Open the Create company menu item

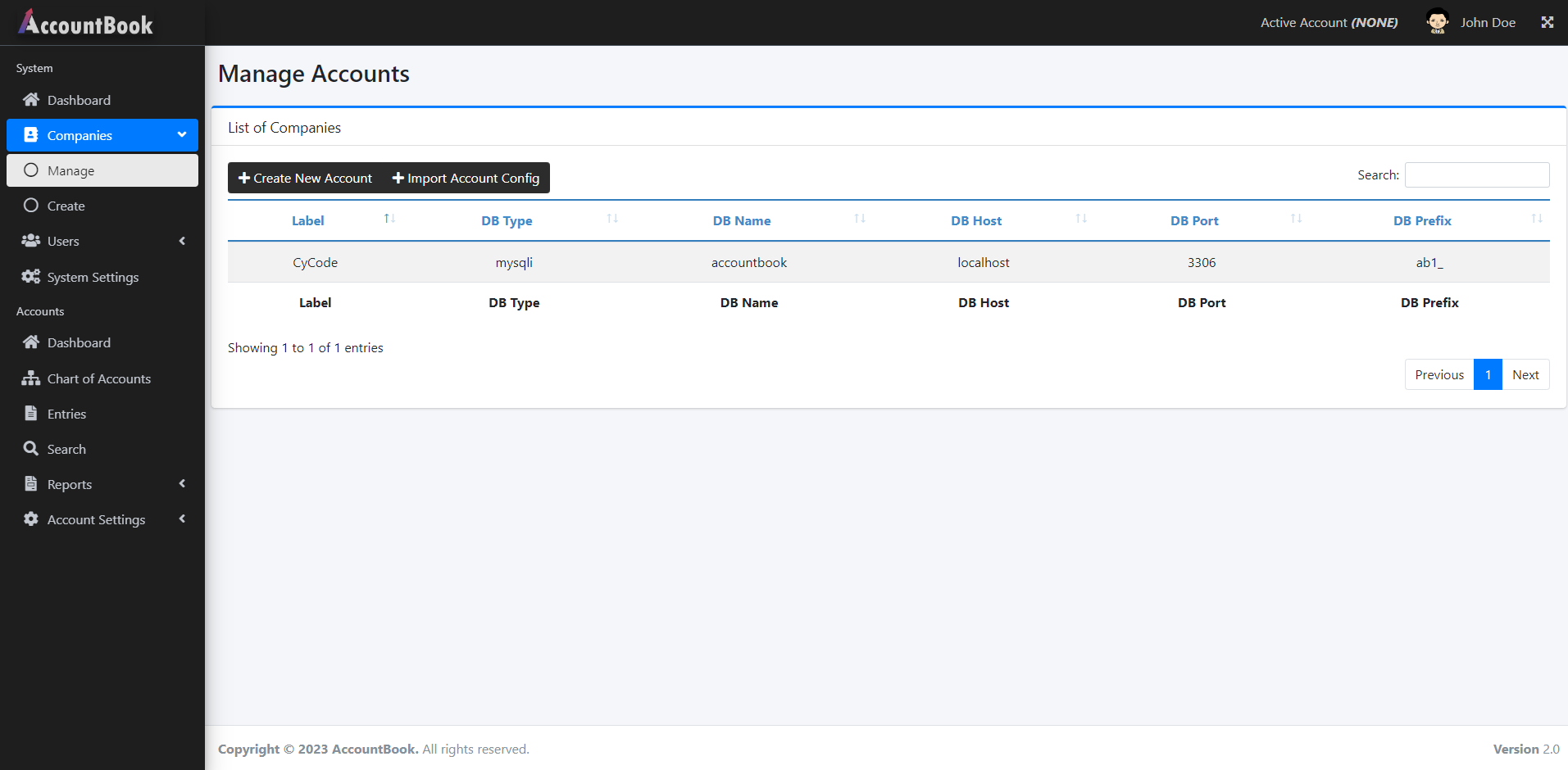66,206
